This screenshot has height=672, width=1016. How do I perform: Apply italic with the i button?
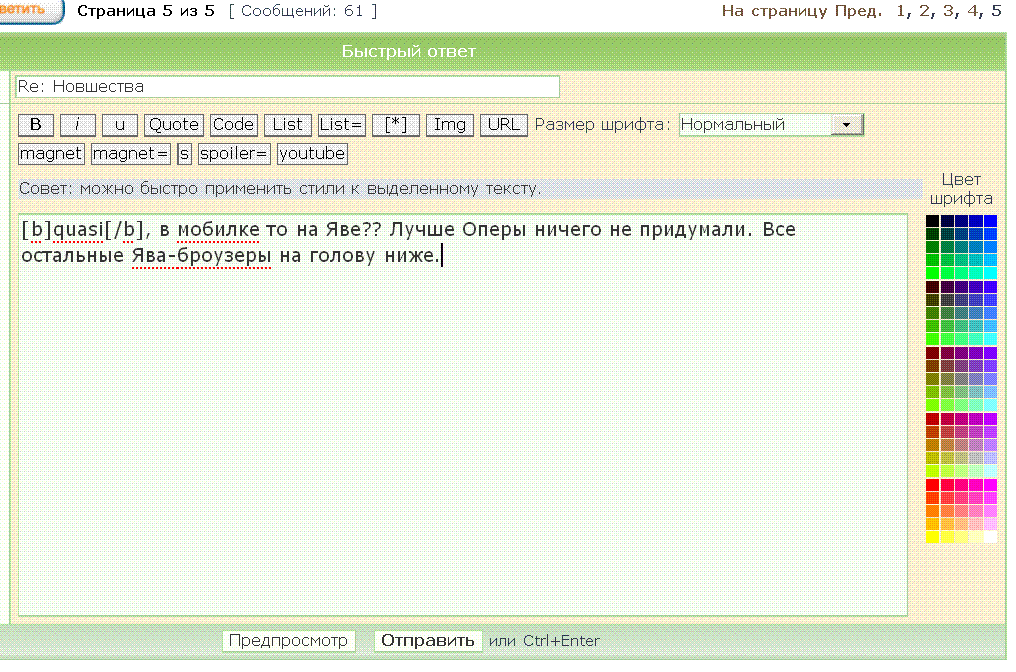click(78, 125)
